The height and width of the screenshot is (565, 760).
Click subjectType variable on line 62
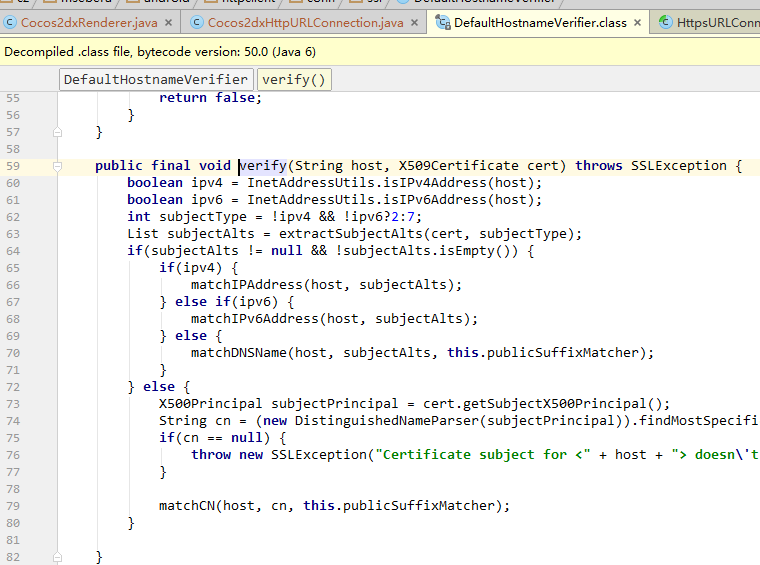[203, 217]
